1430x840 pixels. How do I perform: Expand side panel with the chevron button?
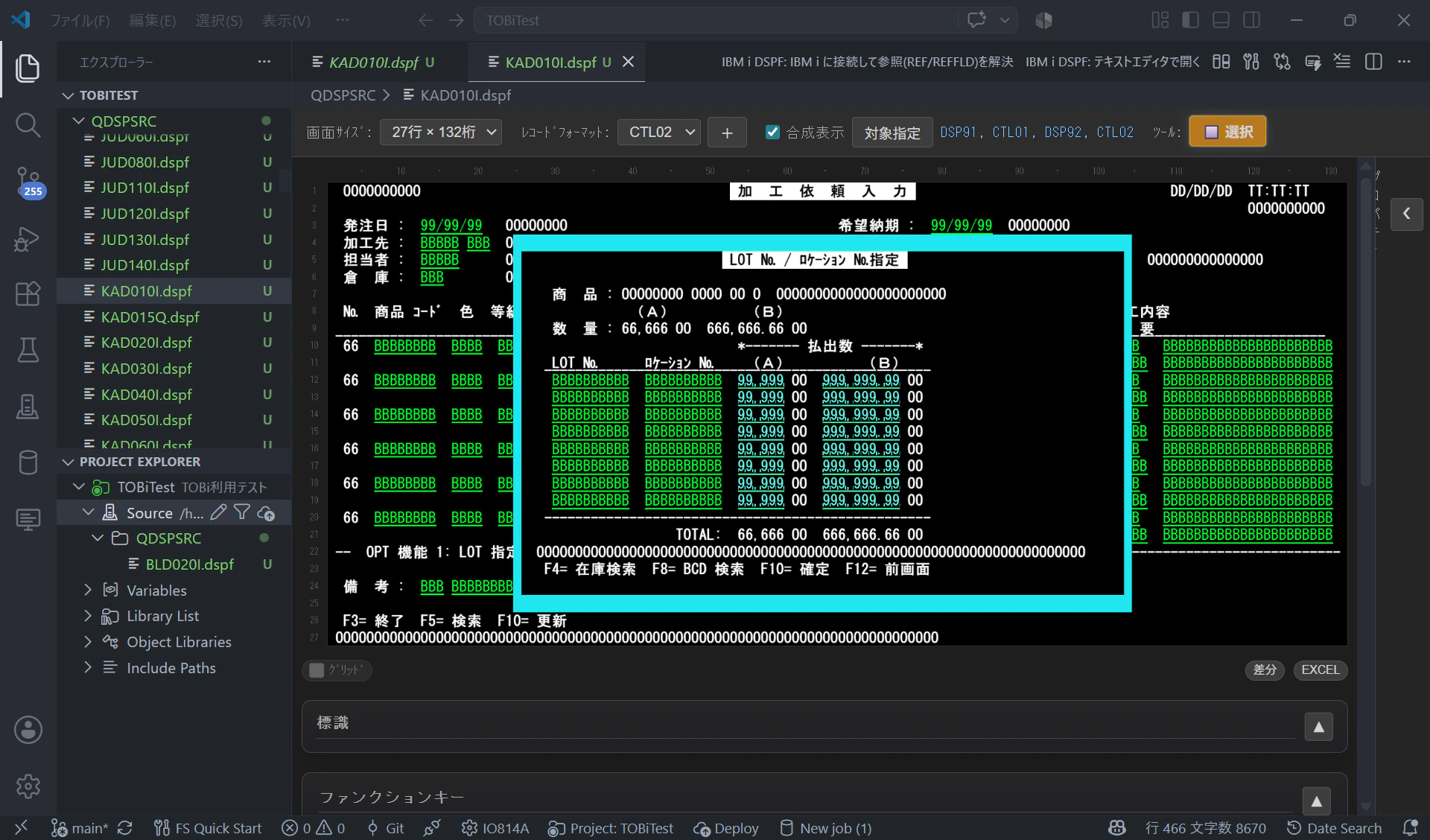(1406, 214)
